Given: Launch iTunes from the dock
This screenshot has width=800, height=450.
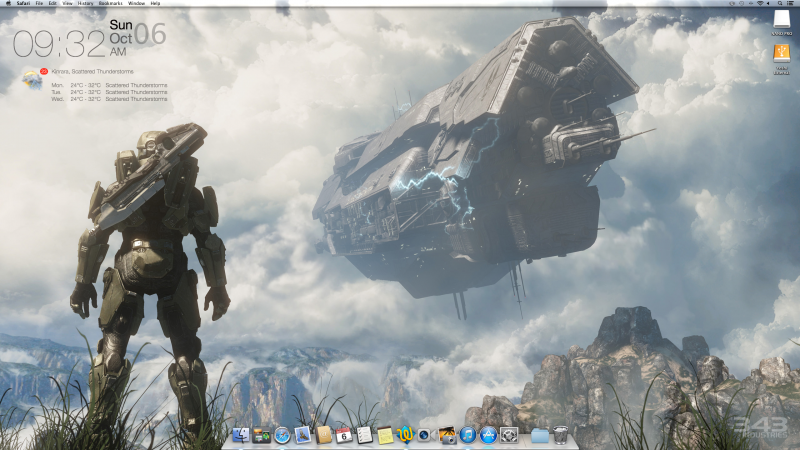Looking at the screenshot, I should pyautogui.click(x=468, y=435).
